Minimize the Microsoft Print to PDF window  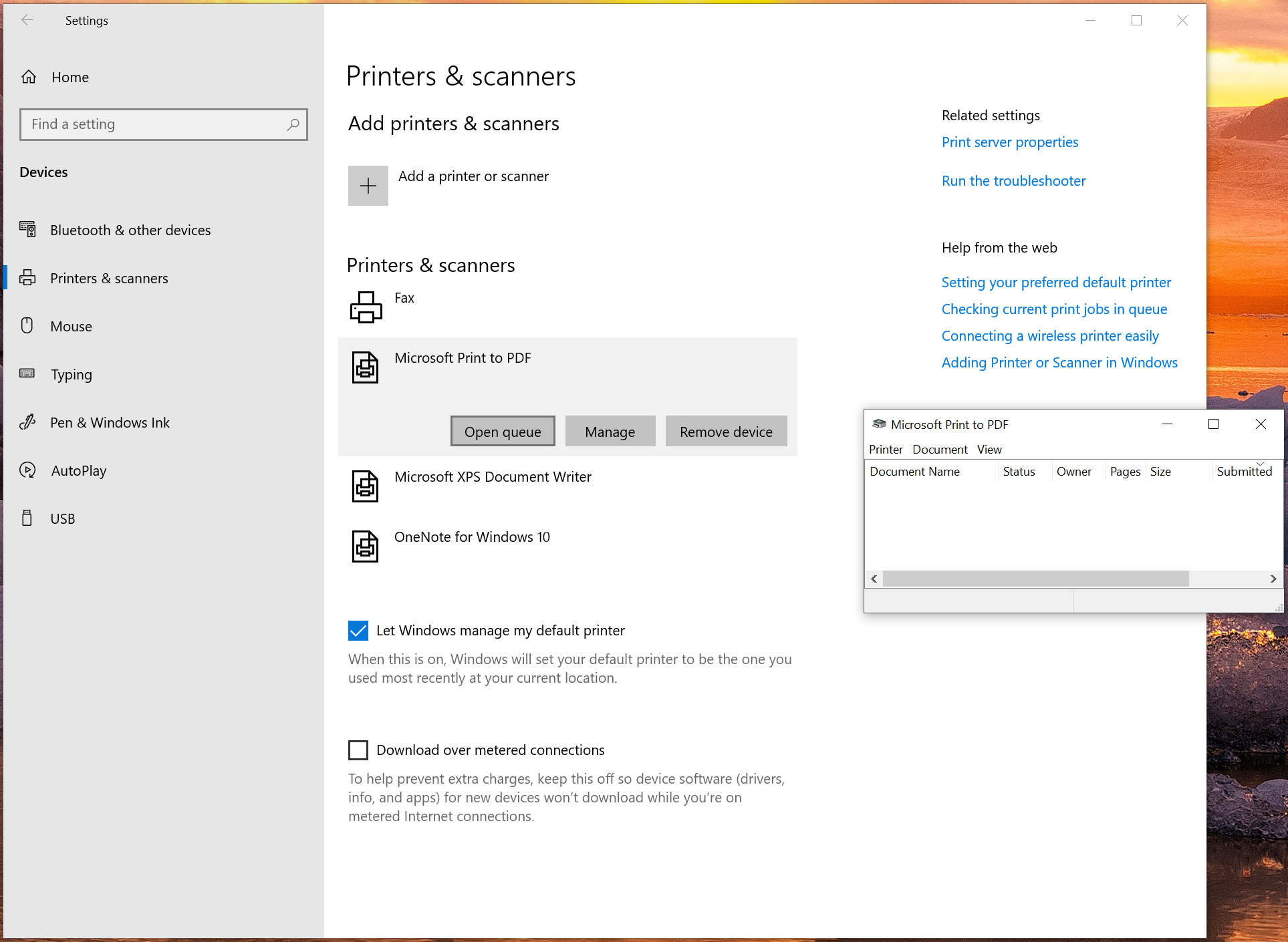point(1167,424)
